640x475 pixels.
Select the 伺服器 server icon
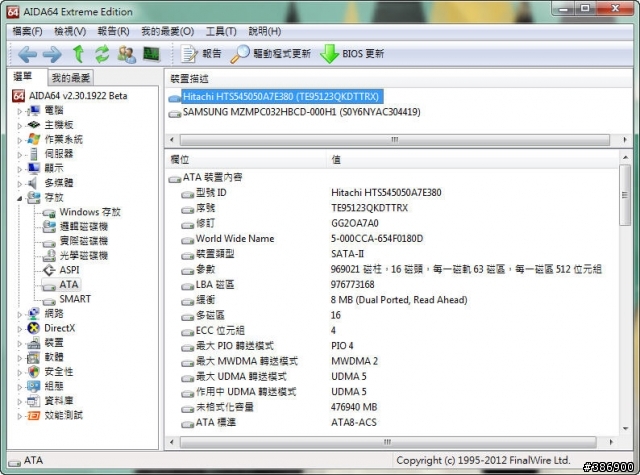33,154
